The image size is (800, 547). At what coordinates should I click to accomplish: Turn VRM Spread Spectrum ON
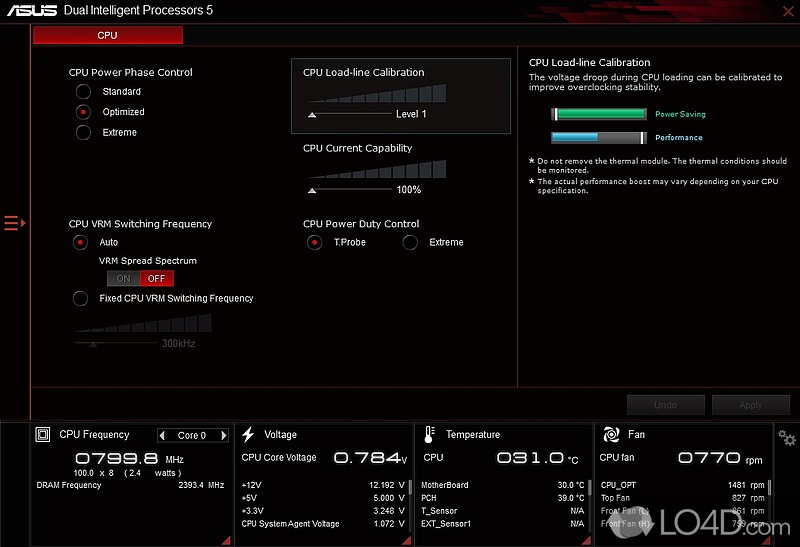[x=123, y=279]
